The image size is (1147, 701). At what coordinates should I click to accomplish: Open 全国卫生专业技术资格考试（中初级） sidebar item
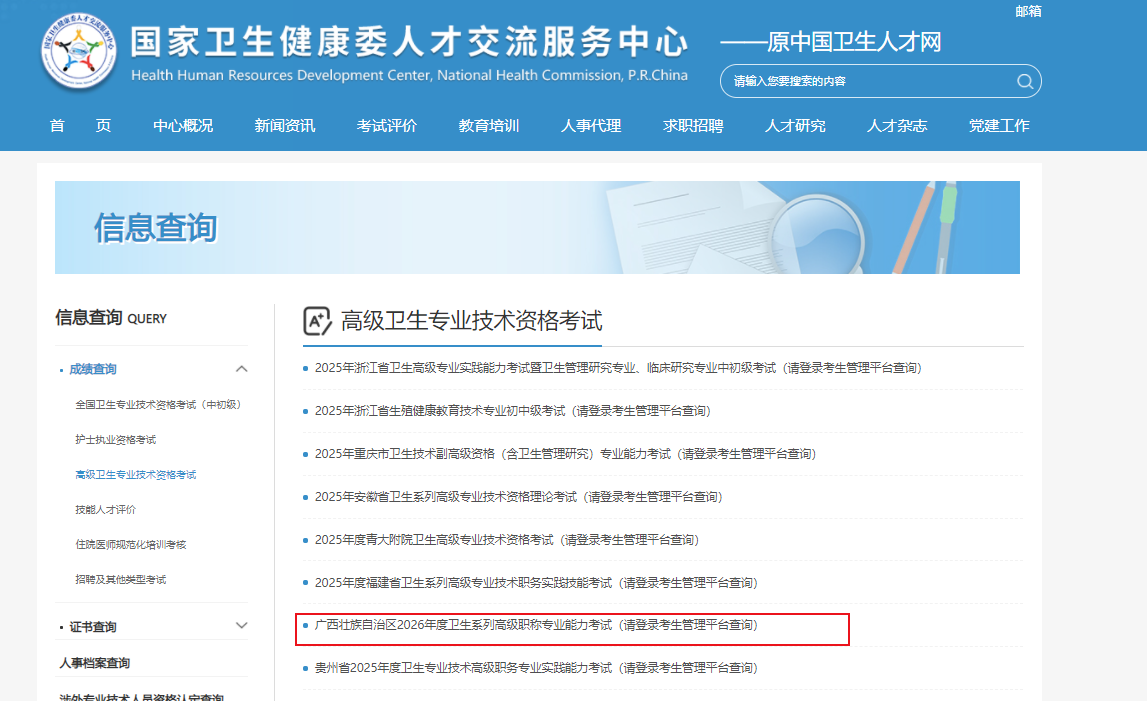158,405
